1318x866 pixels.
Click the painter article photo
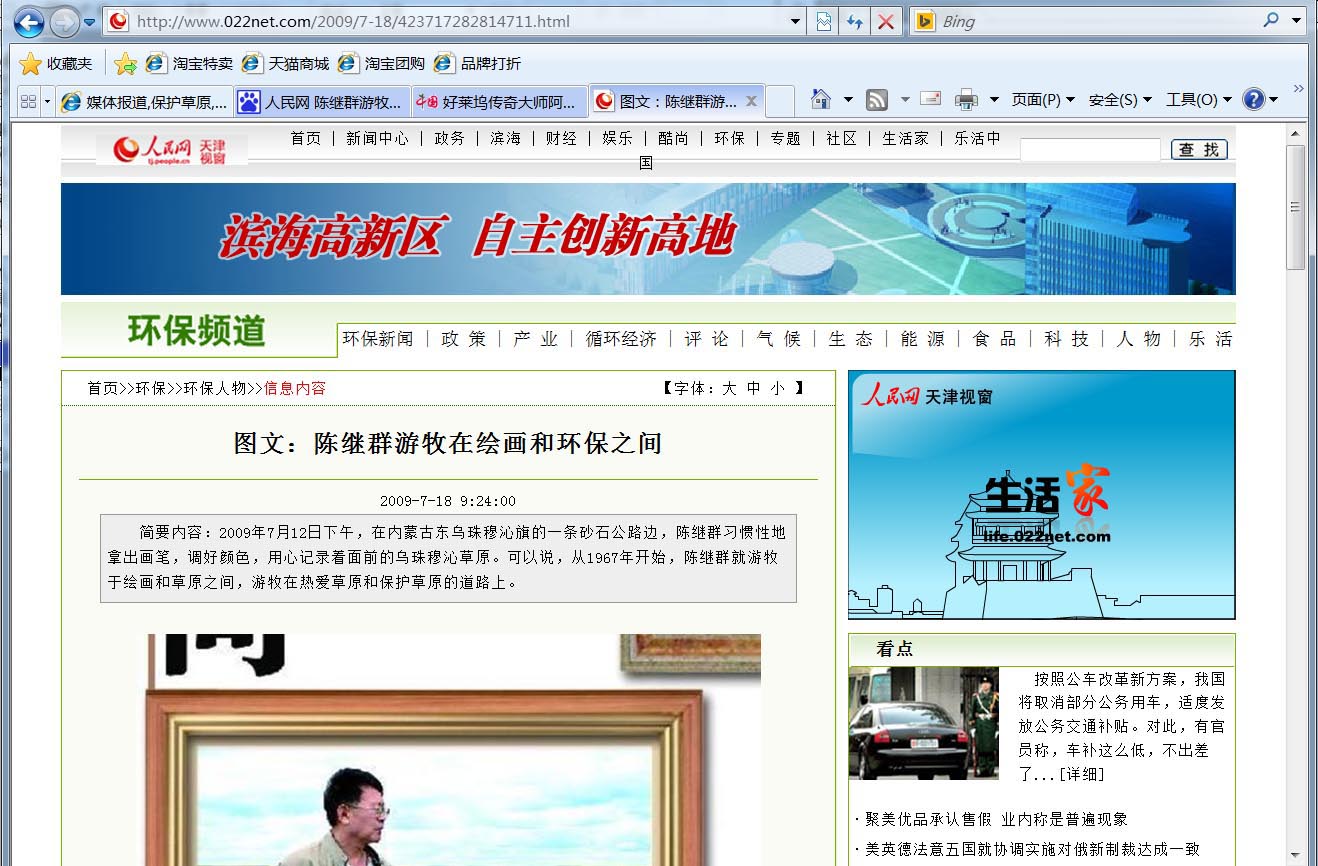[x=454, y=749]
